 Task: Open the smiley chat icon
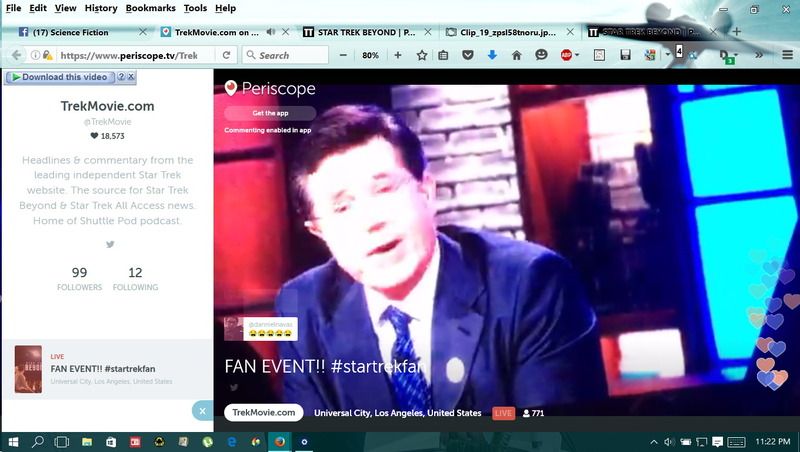click(541, 55)
